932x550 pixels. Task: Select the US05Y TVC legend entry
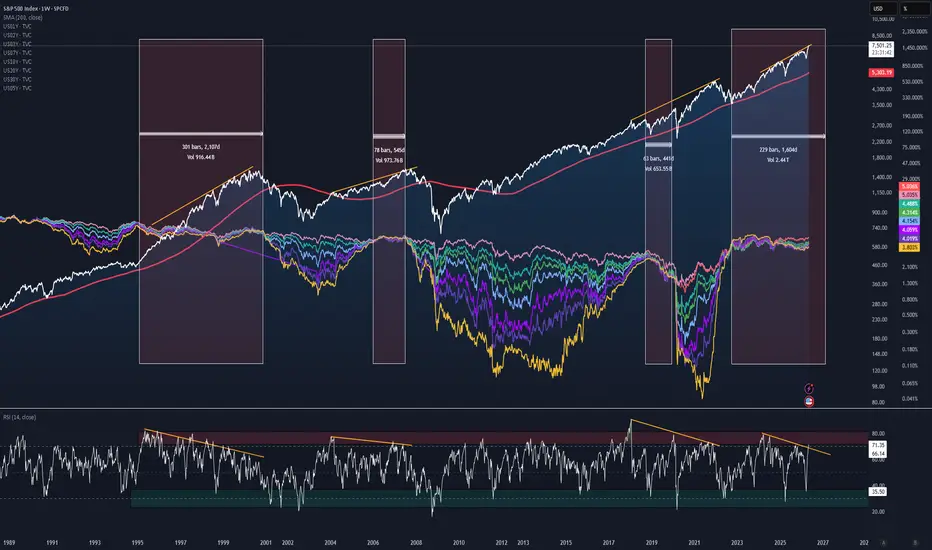tap(17, 88)
